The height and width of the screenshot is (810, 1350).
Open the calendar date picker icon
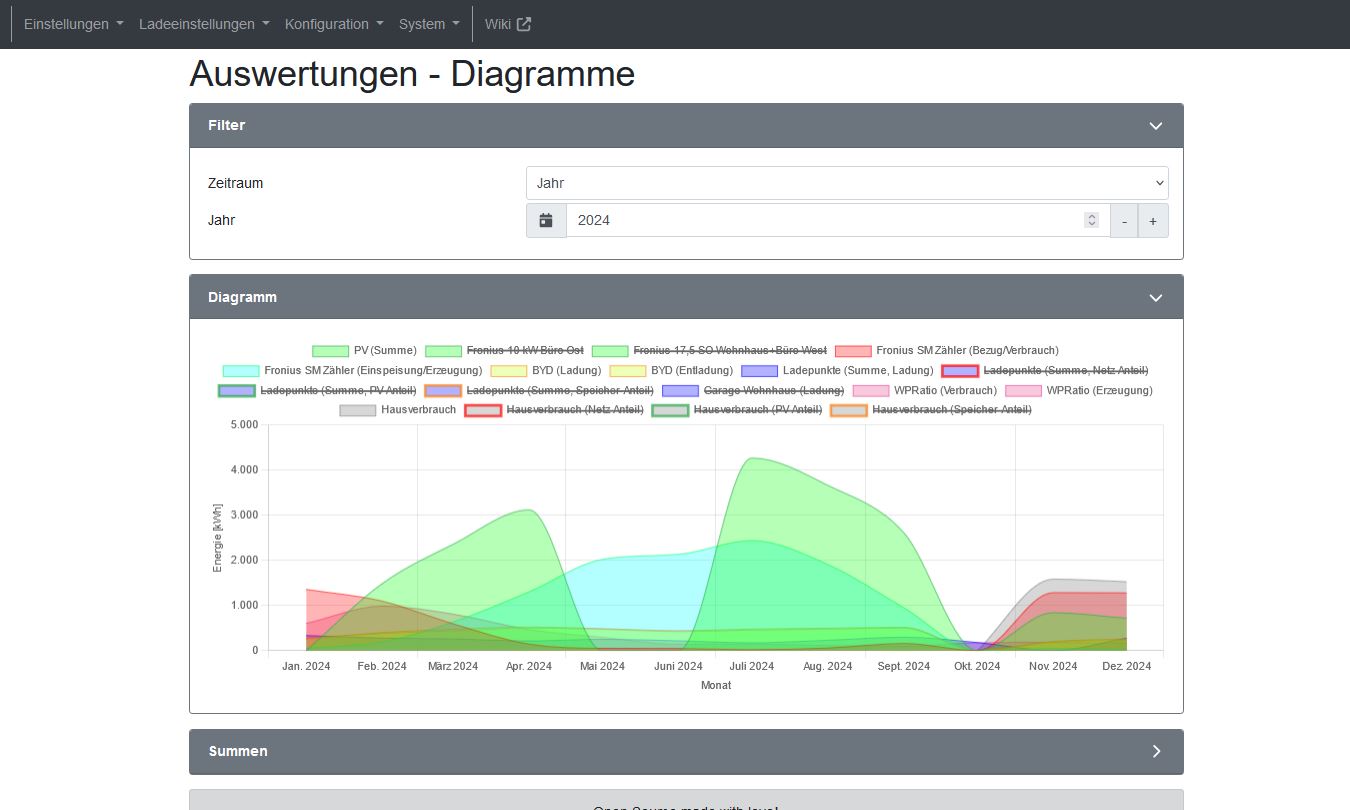[545, 220]
